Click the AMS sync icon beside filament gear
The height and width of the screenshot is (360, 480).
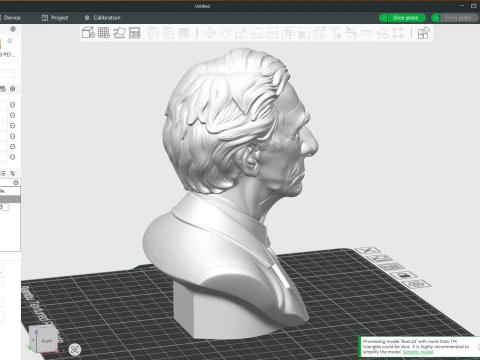[3, 89]
